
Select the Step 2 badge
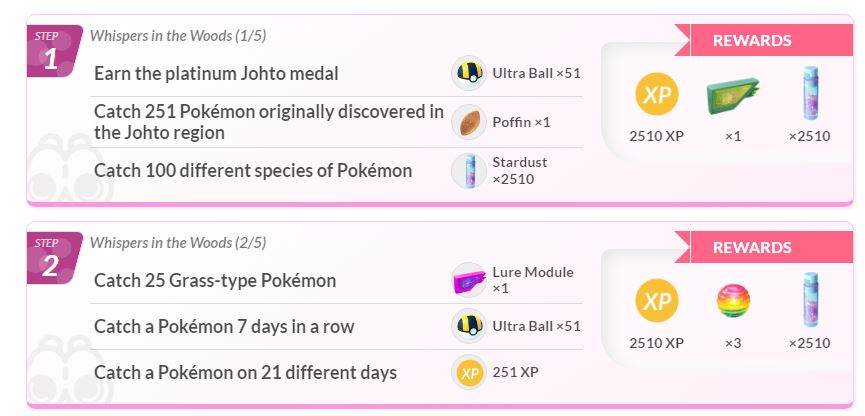point(51,259)
